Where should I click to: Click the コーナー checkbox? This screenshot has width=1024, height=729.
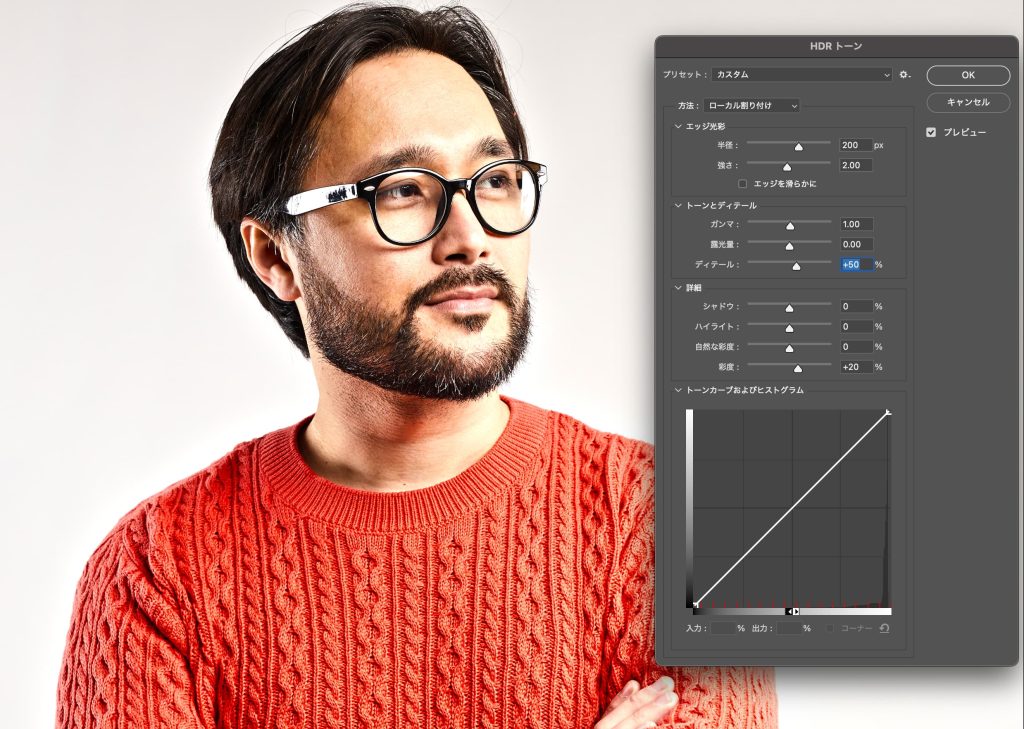pos(831,628)
